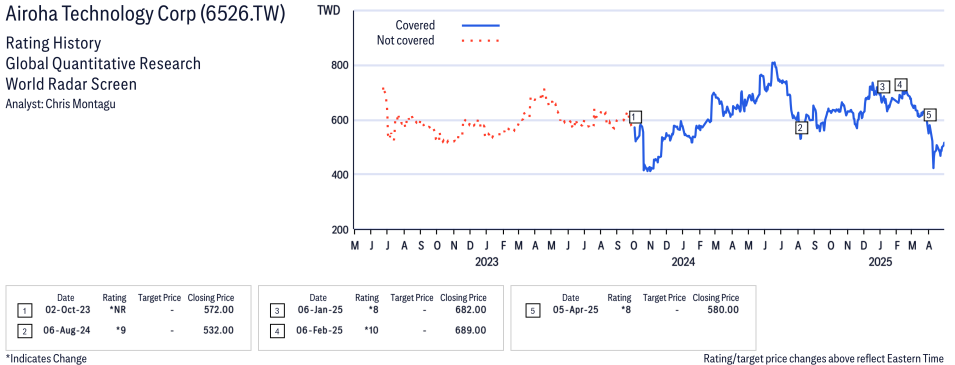This screenshot has height=365, width=955.
Task: Click chart marker 1 near October 2023
Action: coord(635,117)
